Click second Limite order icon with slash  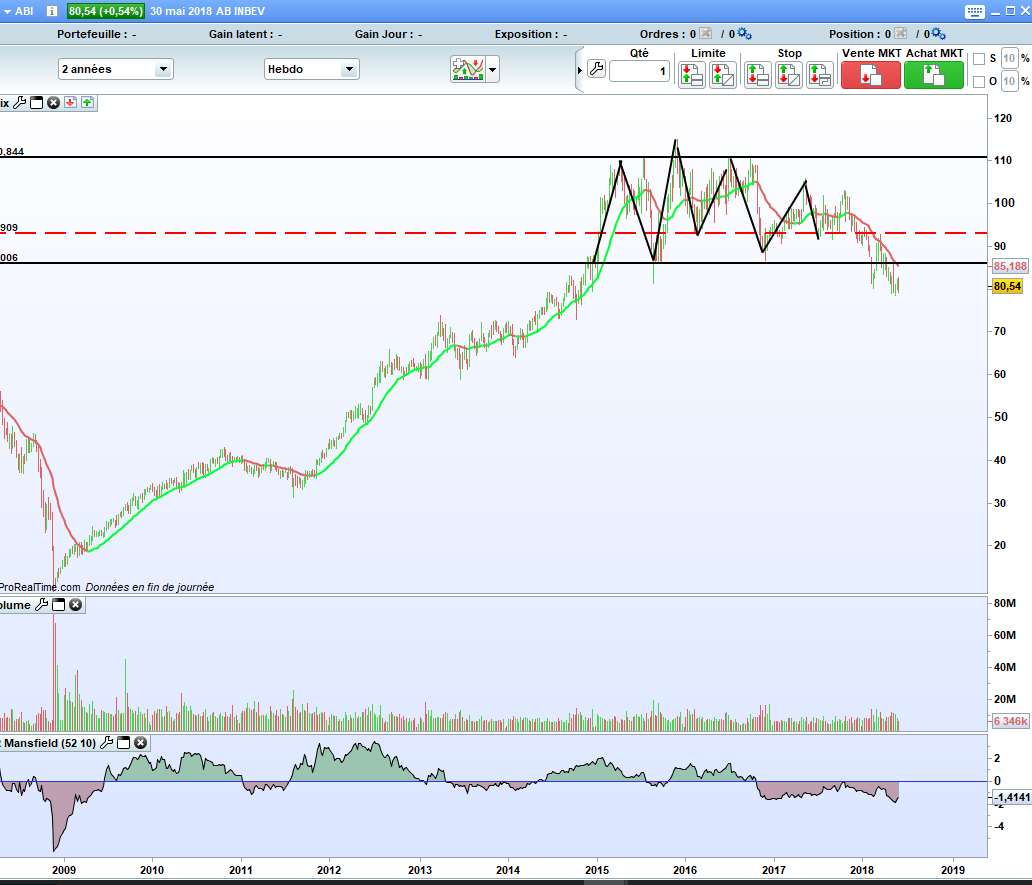coord(723,75)
